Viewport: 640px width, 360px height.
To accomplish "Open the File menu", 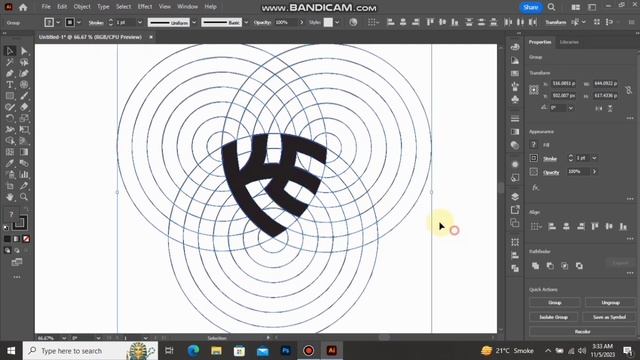I will point(46,7).
